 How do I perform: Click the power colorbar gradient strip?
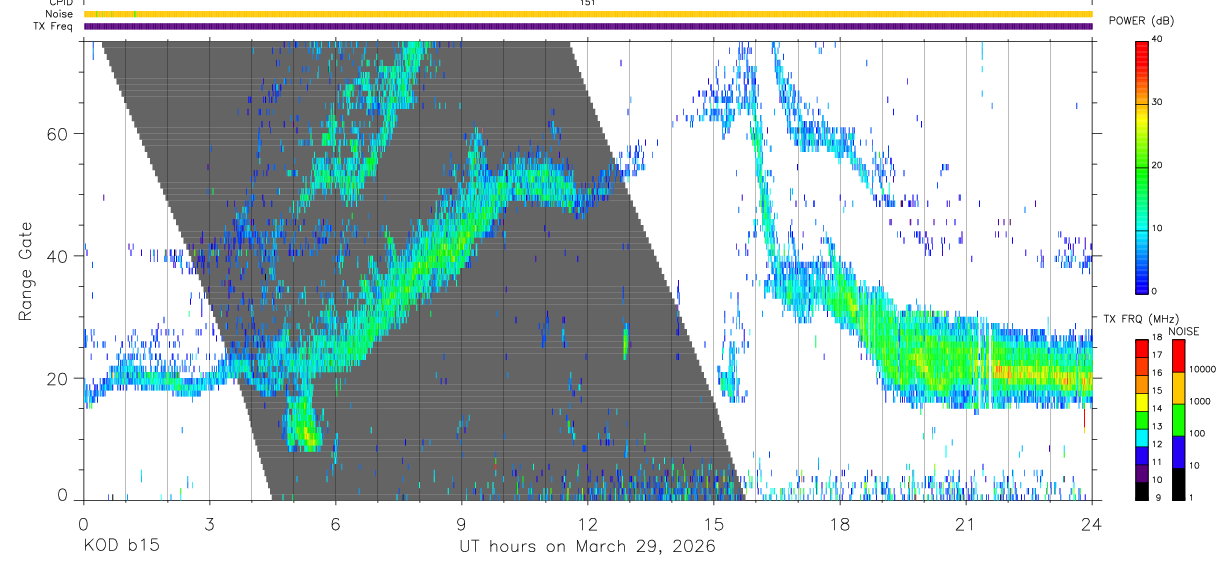coord(1142,166)
